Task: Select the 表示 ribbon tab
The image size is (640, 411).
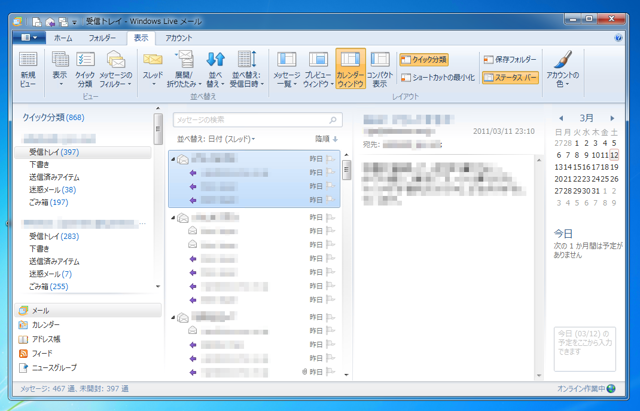Action: [141, 38]
